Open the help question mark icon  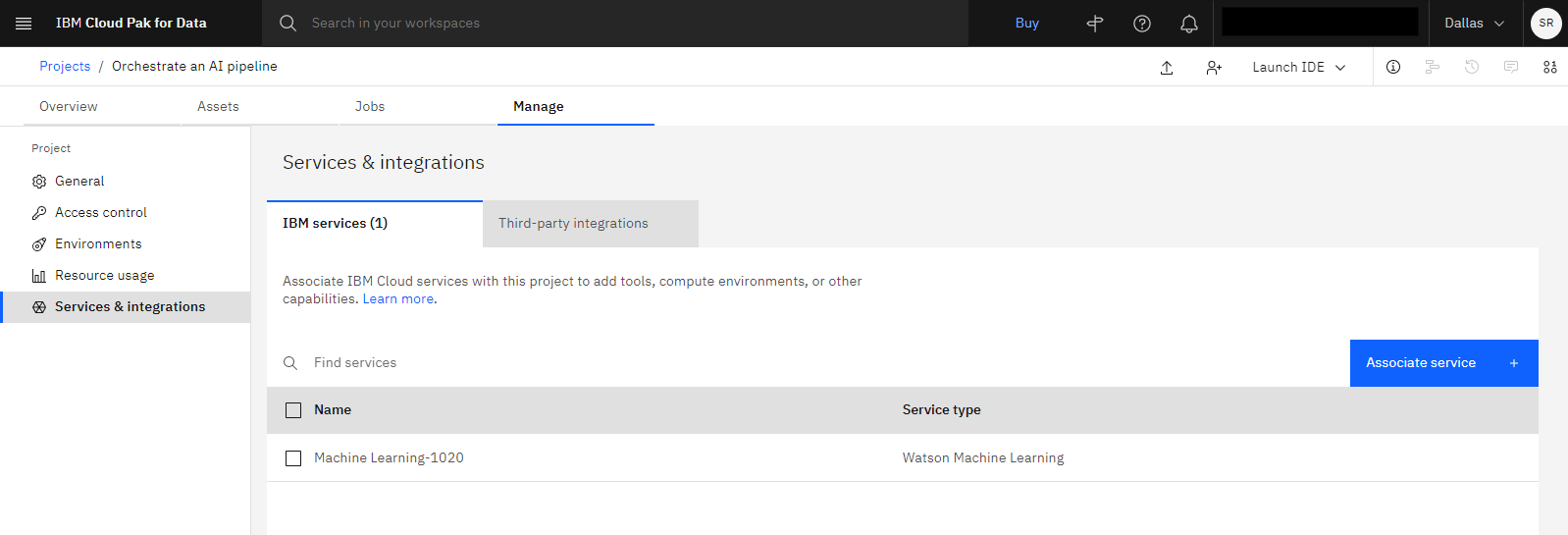pyautogui.click(x=1142, y=24)
